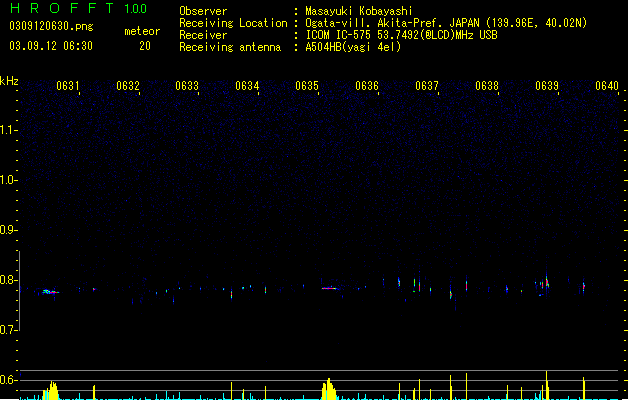
Task: Click the 0.8 kHz frequency axis label
Action: pyautogui.click(x=8, y=280)
